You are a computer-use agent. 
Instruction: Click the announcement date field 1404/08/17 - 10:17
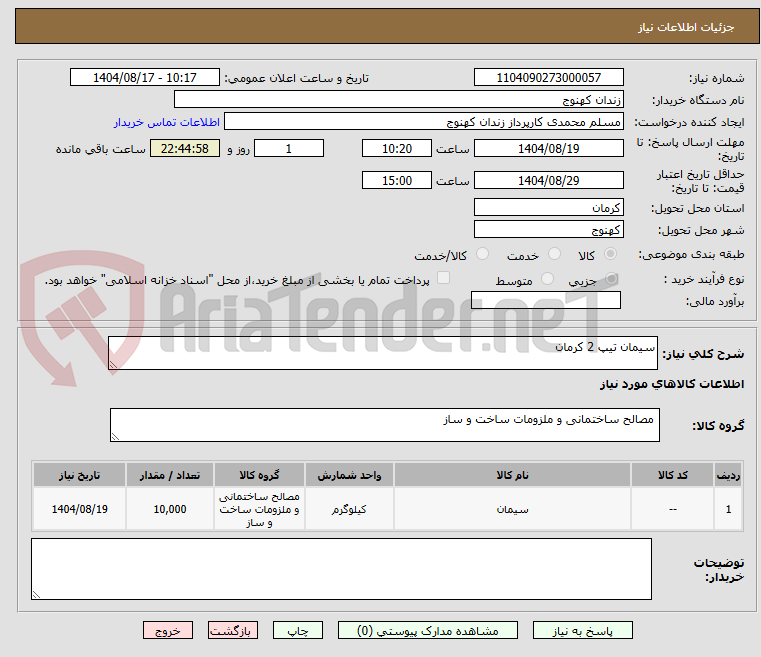tap(145, 77)
